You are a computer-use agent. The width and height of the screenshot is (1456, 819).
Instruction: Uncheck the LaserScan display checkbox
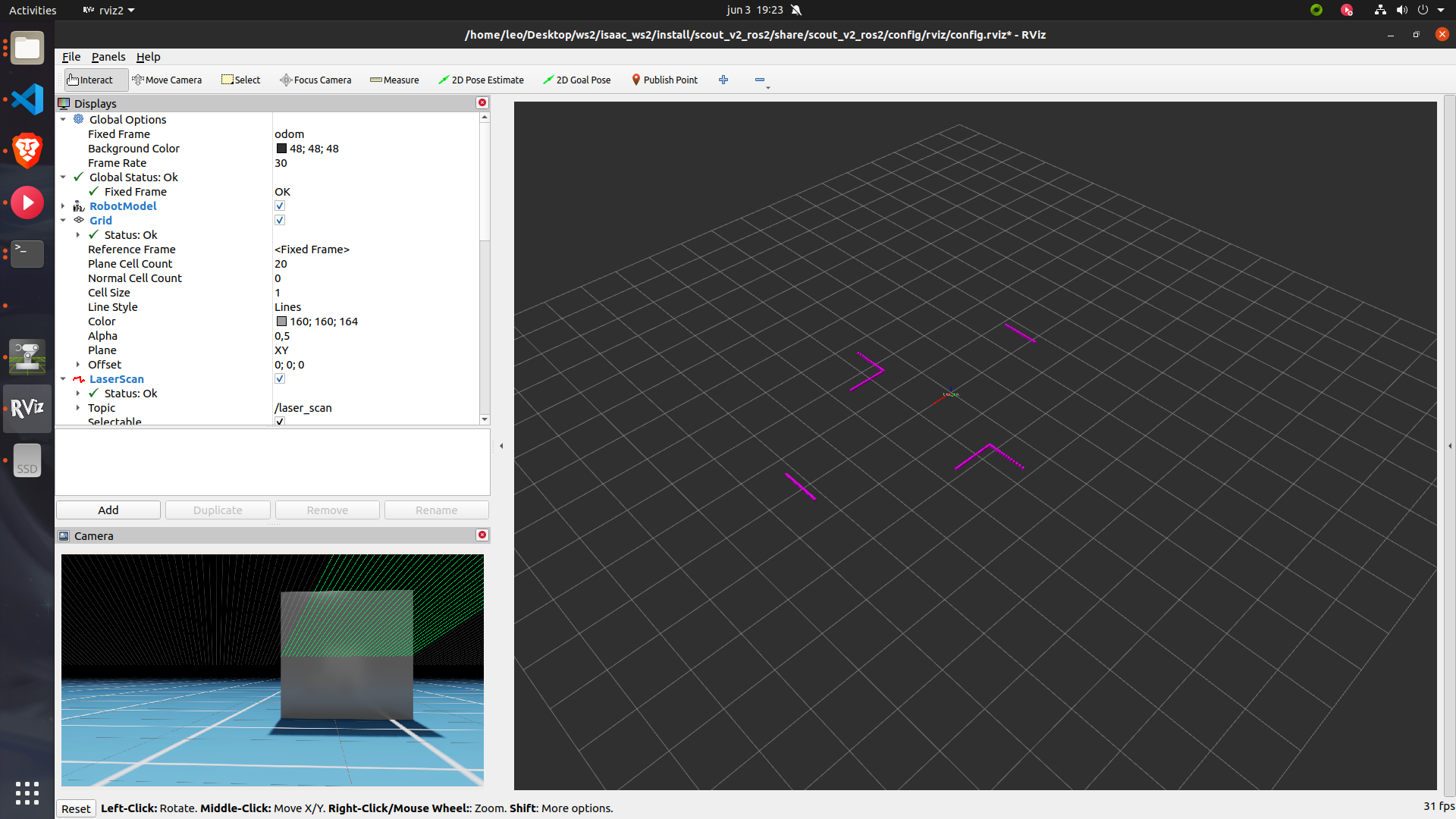pos(280,379)
